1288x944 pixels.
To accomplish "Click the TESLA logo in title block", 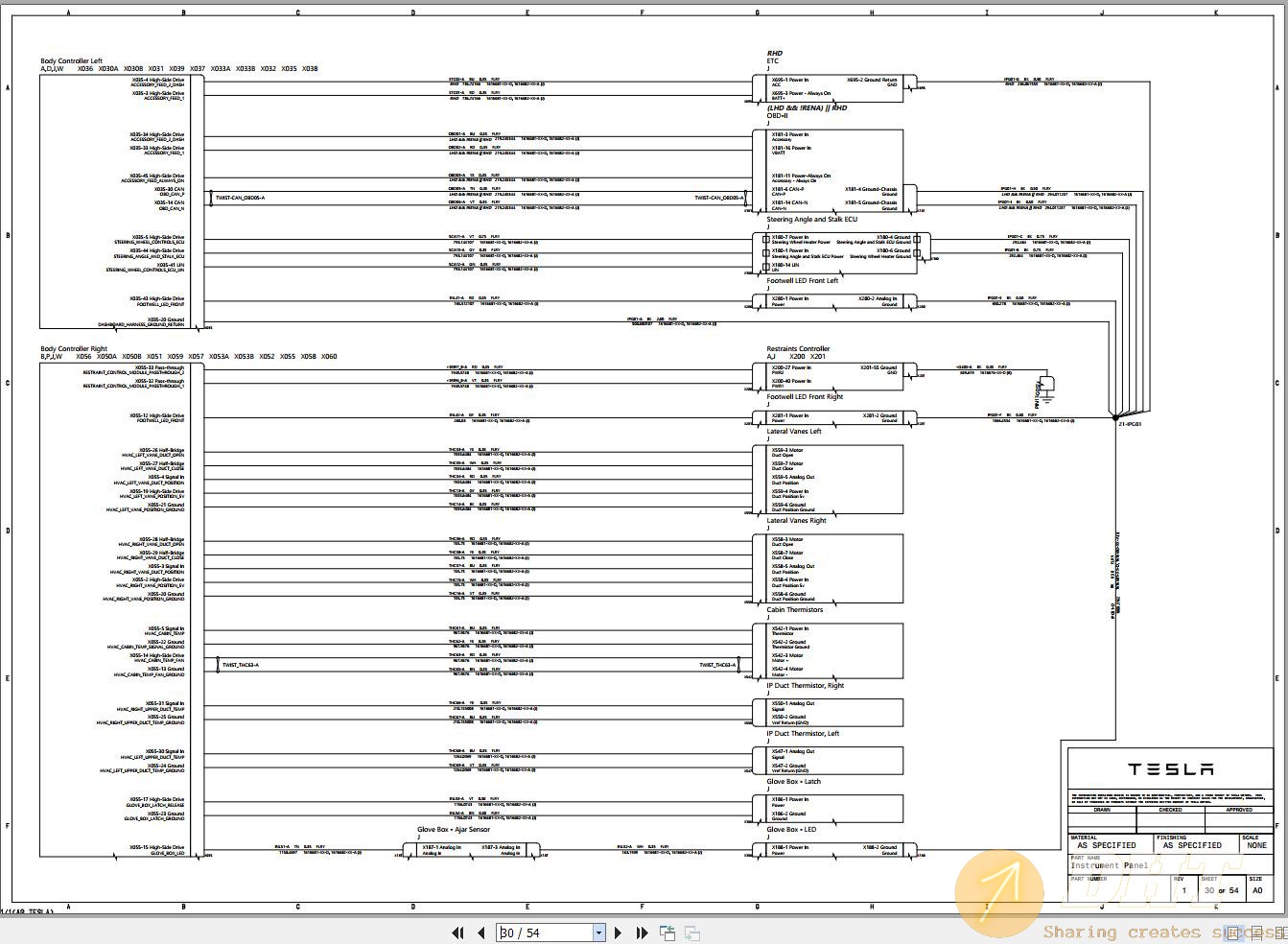I will [1170, 769].
